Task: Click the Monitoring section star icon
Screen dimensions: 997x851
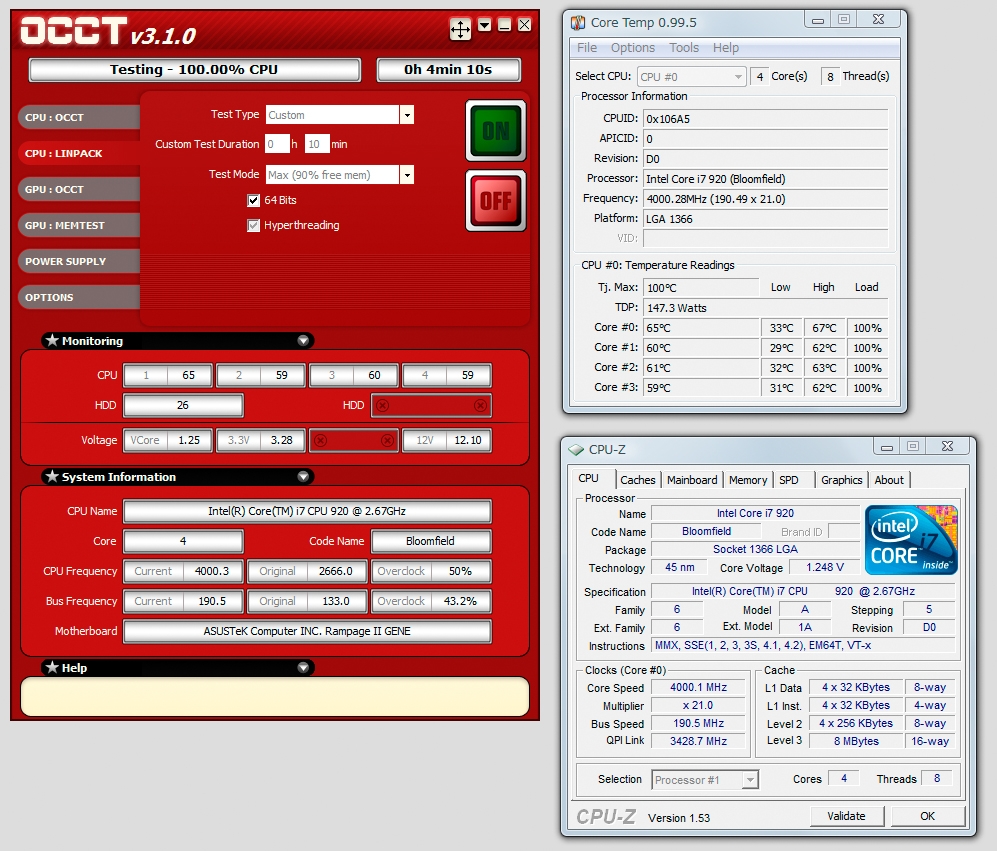Action: click(52, 340)
